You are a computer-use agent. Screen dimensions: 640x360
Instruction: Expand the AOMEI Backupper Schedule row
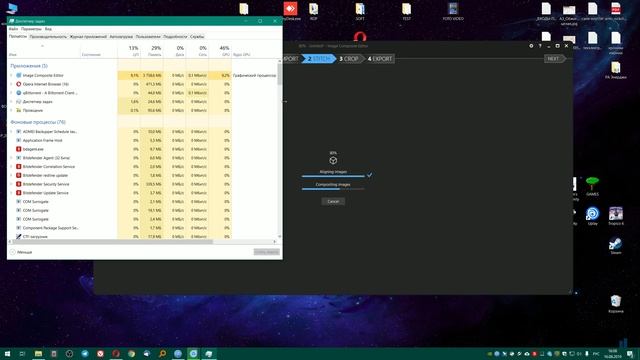pyautogui.click(x=11, y=132)
